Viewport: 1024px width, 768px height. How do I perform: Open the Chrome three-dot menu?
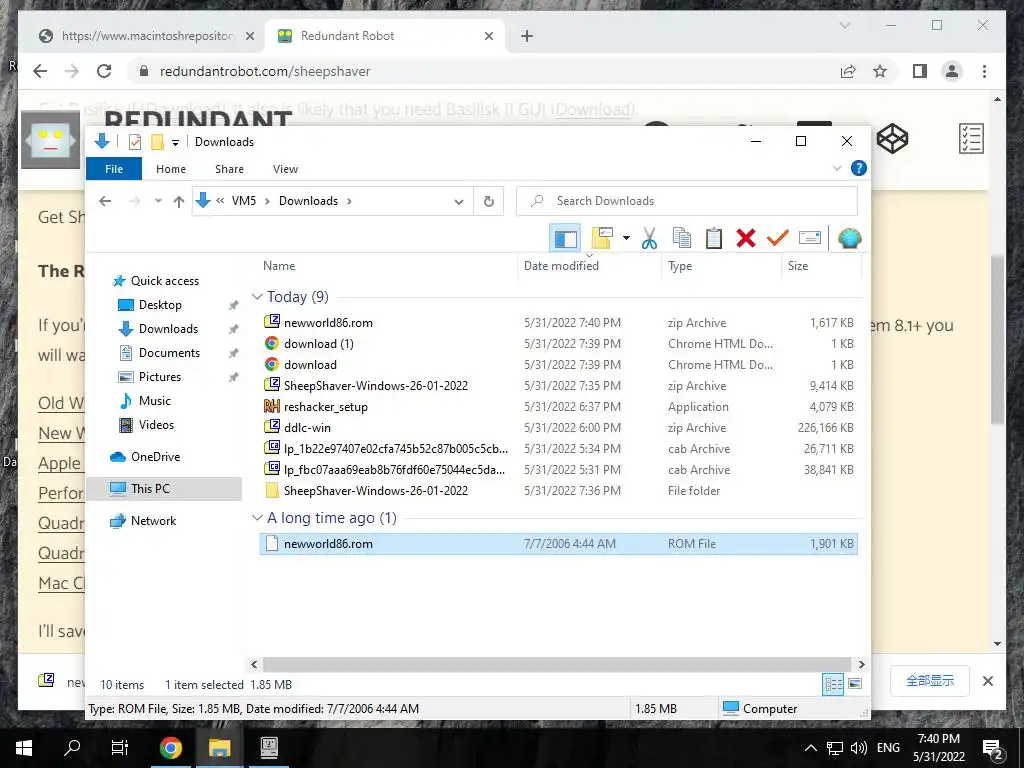(x=984, y=71)
